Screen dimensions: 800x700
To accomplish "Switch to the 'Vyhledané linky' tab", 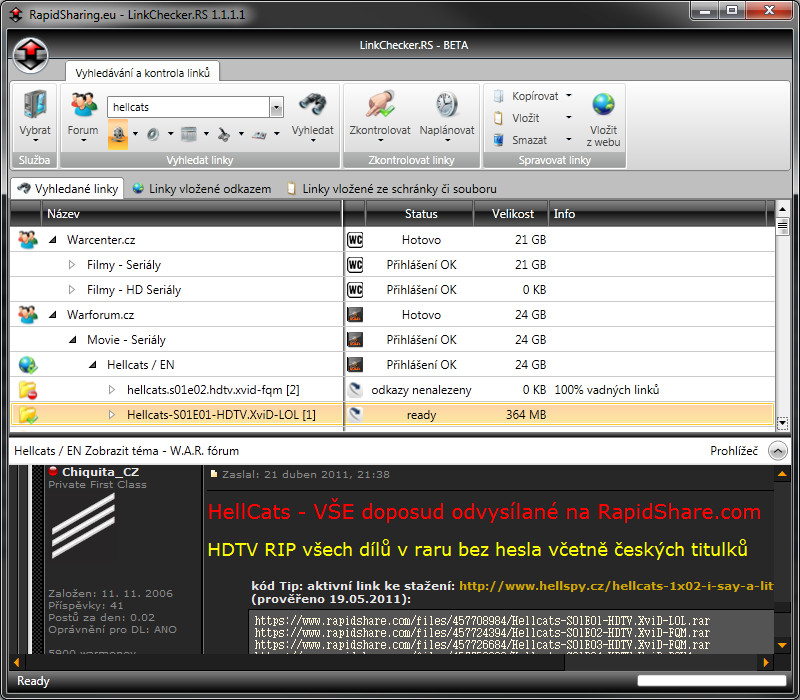I will [x=67, y=189].
